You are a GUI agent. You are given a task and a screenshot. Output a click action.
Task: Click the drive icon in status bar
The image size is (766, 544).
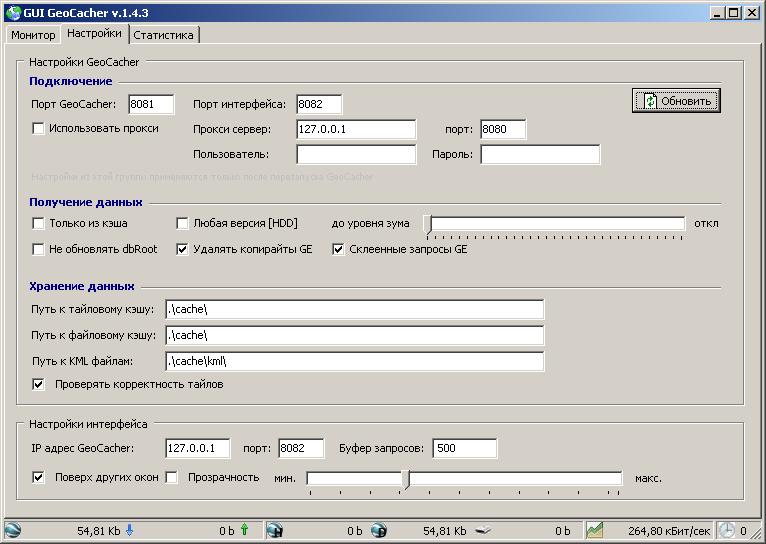pos(481,530)
